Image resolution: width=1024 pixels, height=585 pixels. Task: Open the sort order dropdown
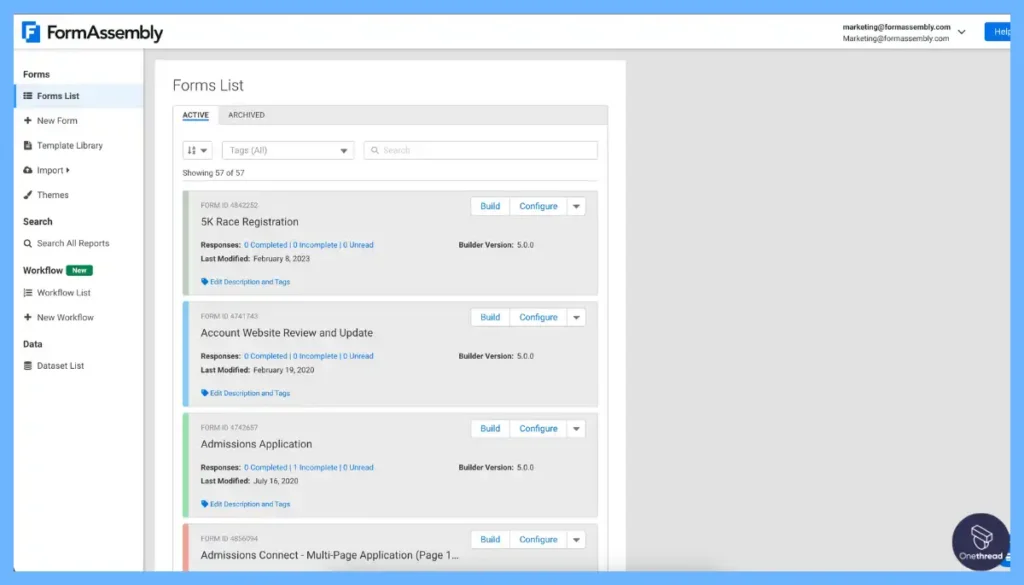[197, 151]
